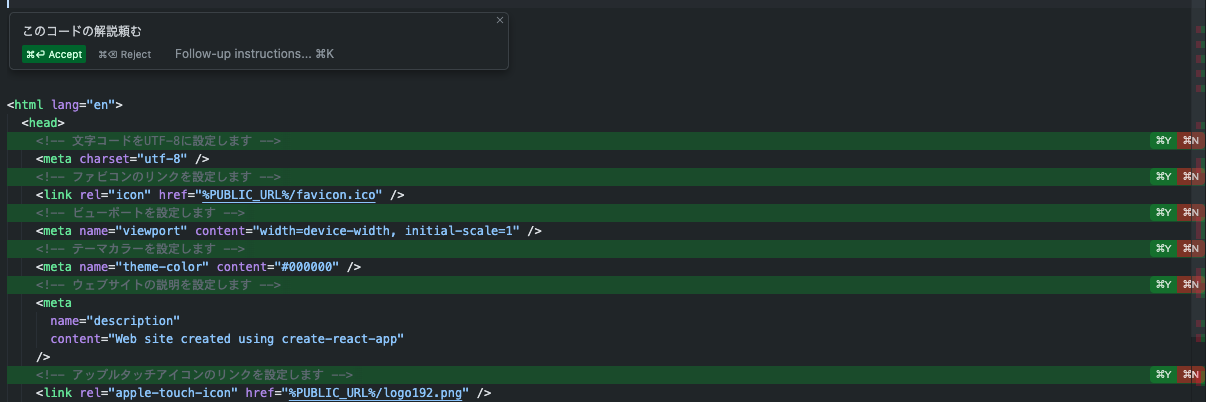This screenshot has width=1206, height=402.
Task: Focus the Follow-up instructions field
Action: [x=254, y=54]
